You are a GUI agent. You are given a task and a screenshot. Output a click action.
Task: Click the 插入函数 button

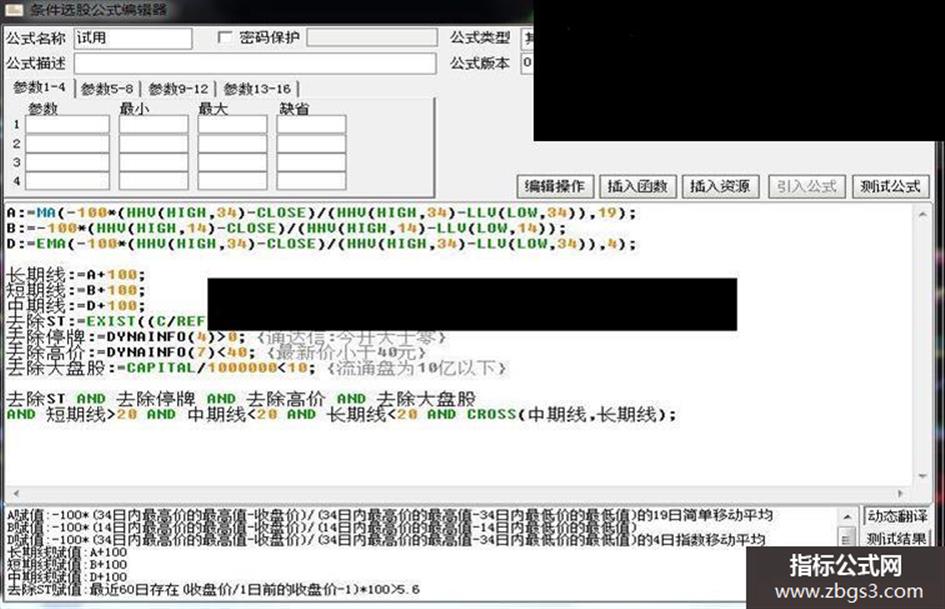(638, 186)
